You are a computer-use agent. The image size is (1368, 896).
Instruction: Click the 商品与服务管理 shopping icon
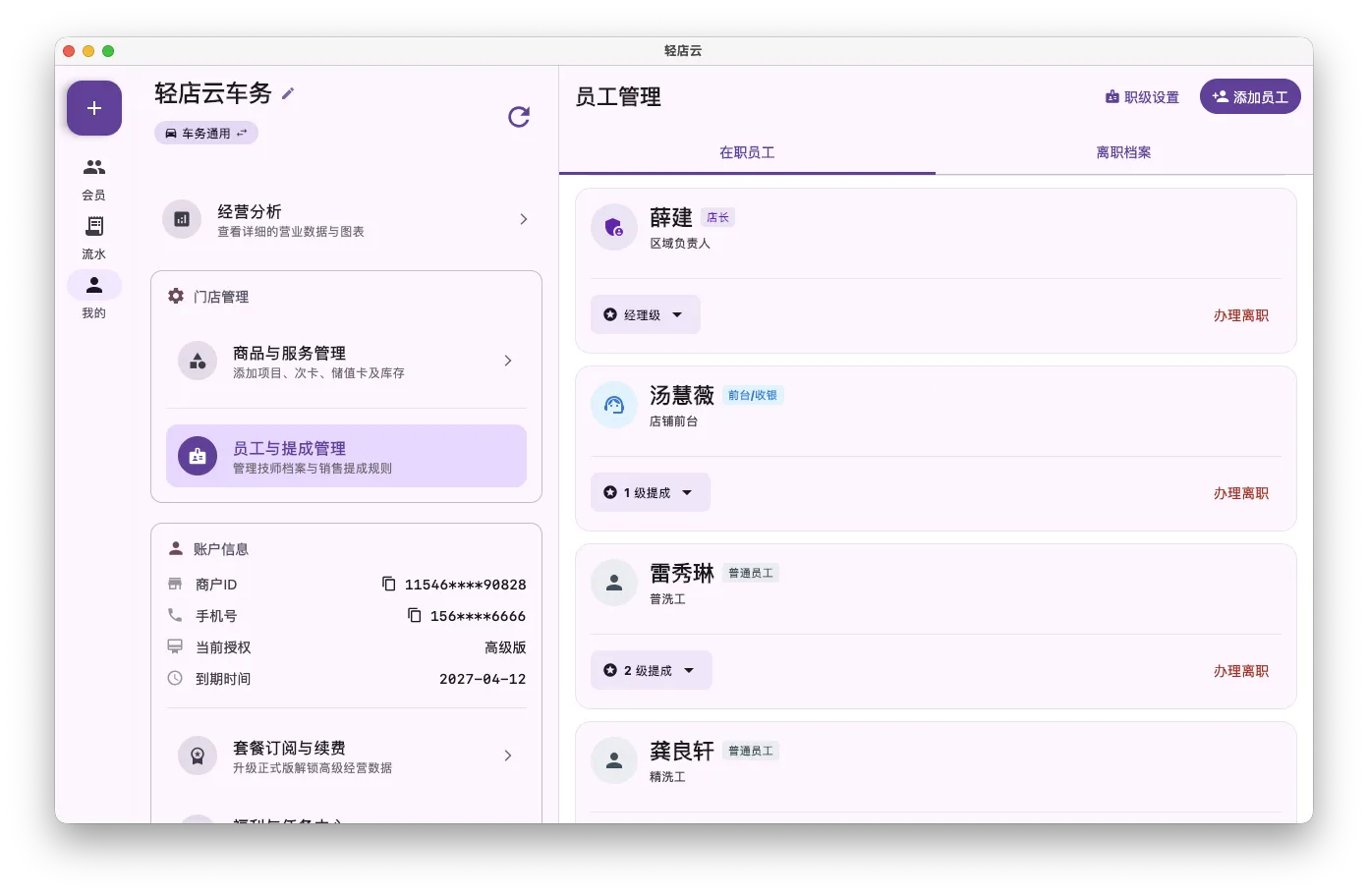click(197, 361)
